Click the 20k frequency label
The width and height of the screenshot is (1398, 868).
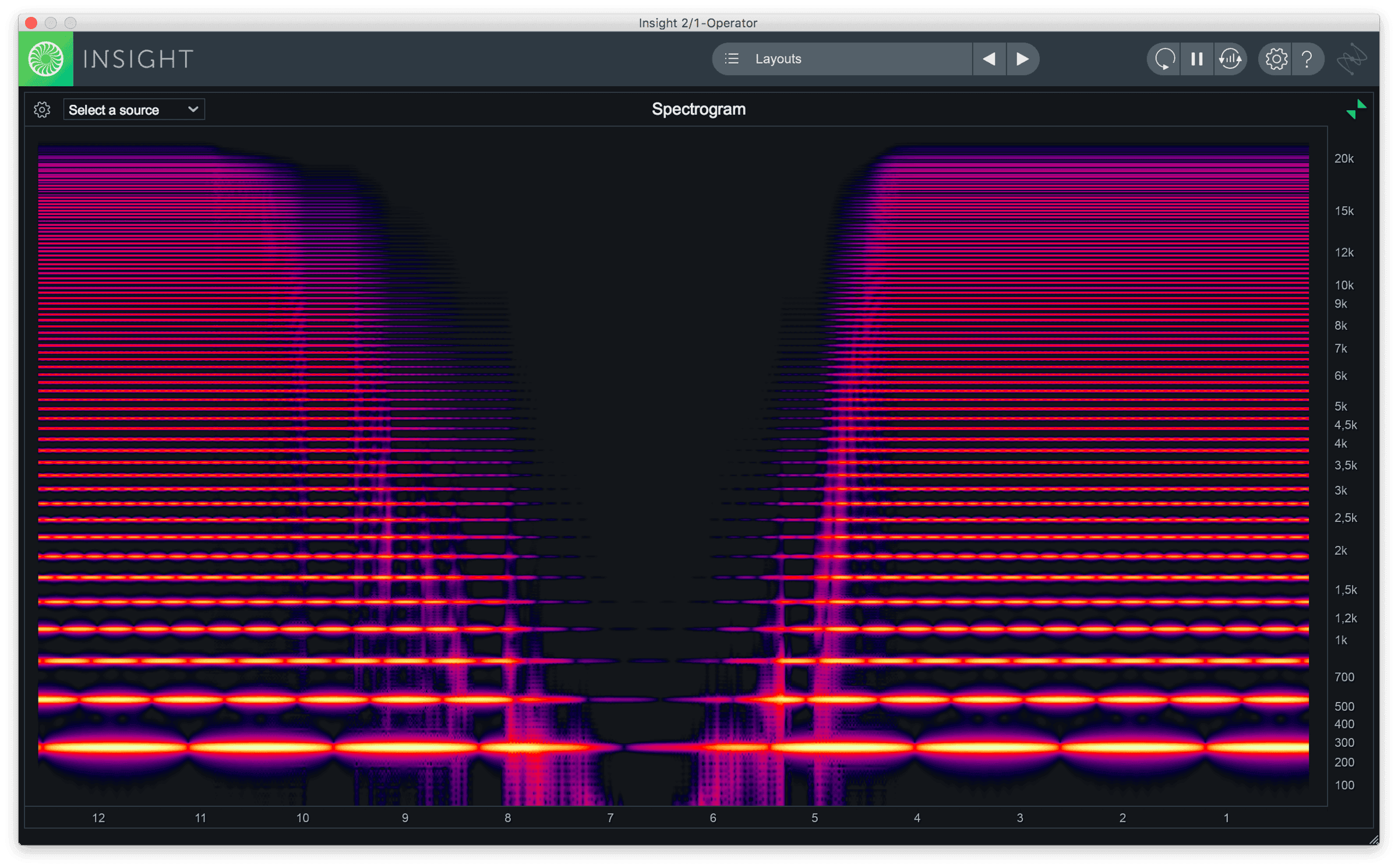[1344, 158]
